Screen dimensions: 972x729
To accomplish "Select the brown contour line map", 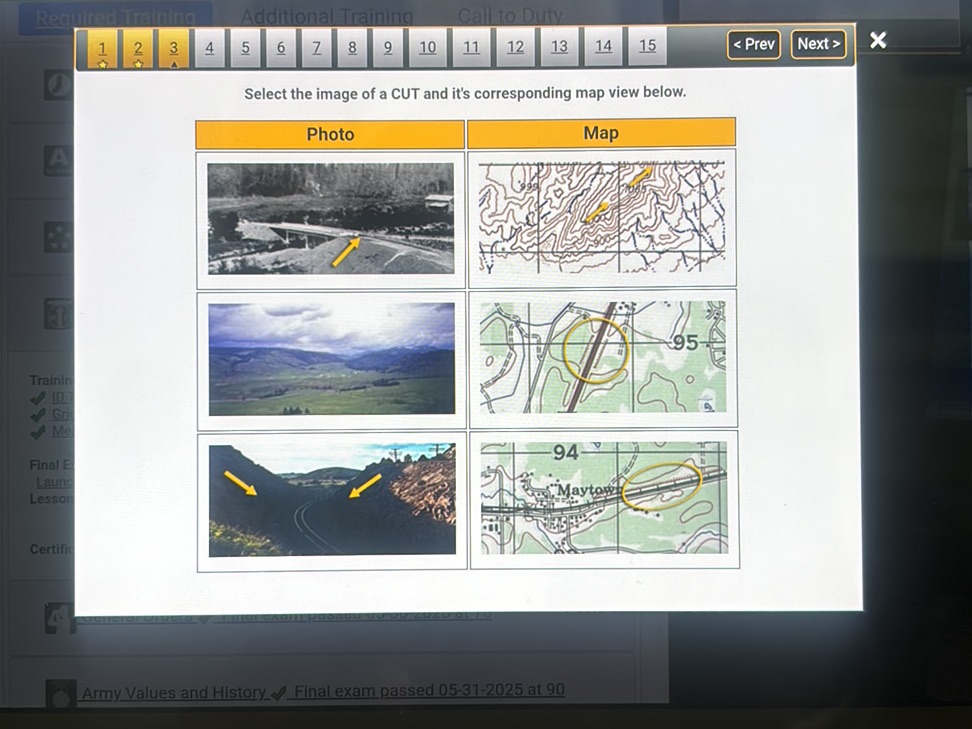I will click(x=601, y=218).
